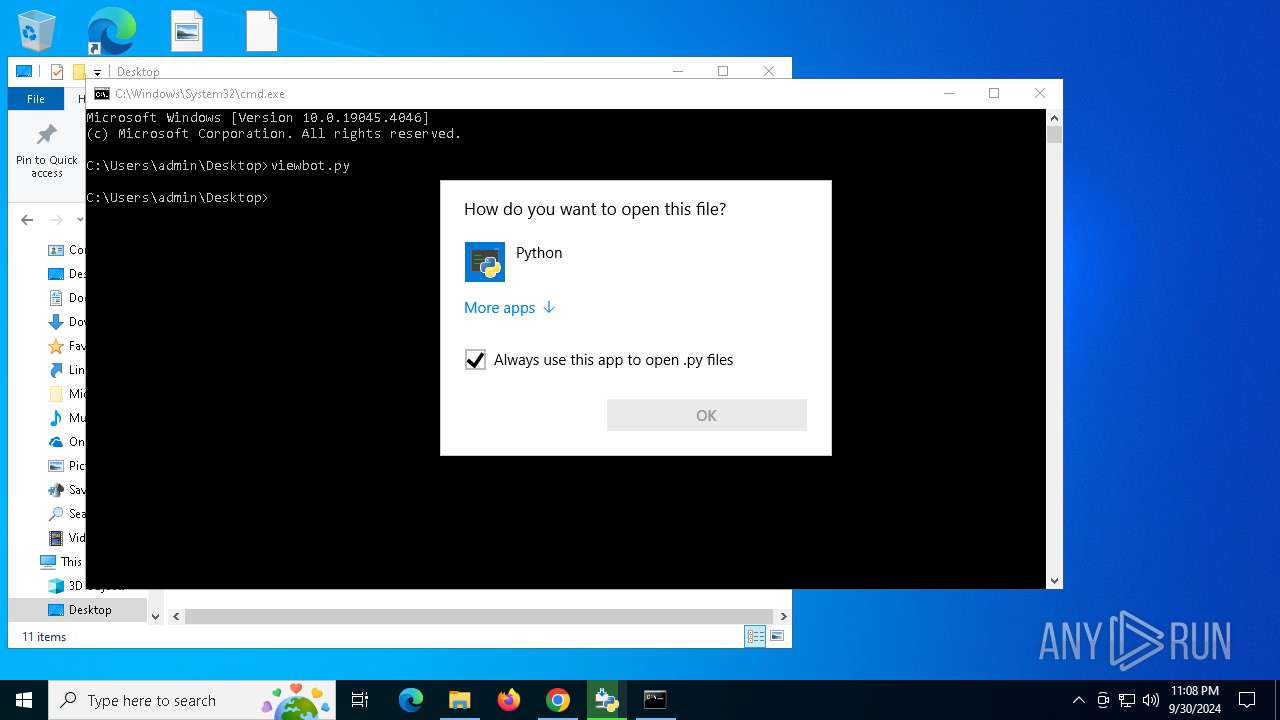The width and height of the screenshot is (1280, 720).
Task: Open the image file on the desktop
Action: [187, 31]
